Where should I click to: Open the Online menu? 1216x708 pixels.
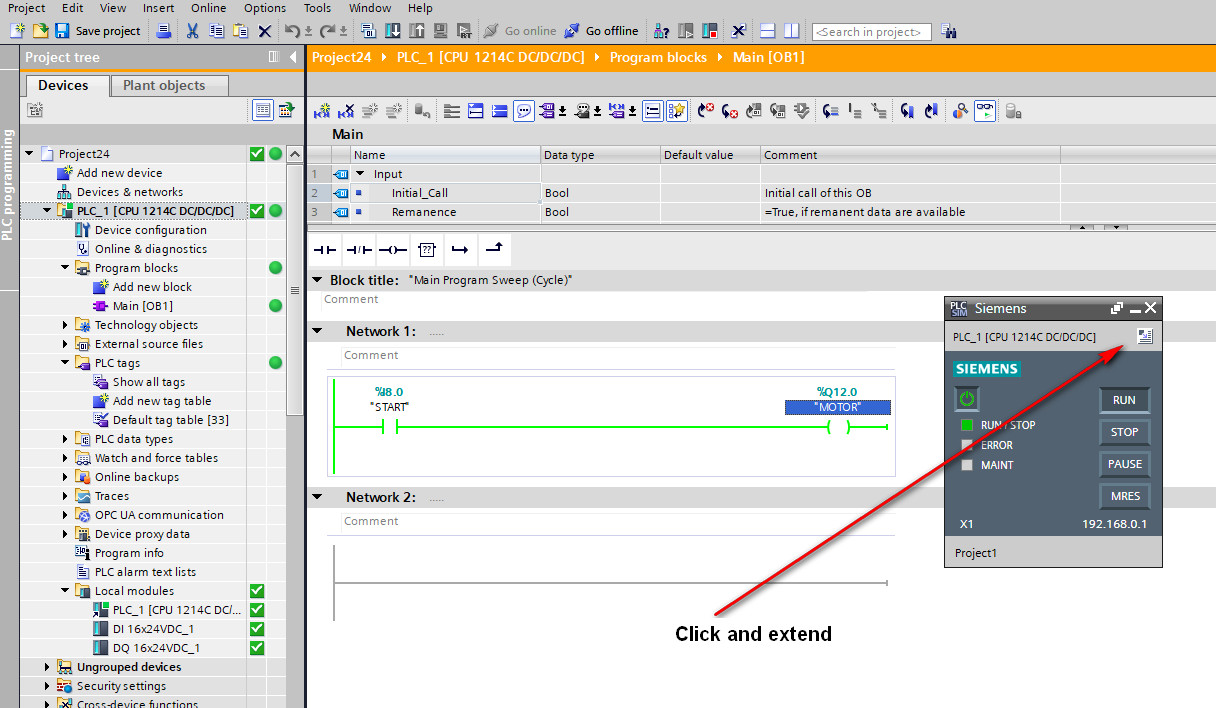coord(209,8)
